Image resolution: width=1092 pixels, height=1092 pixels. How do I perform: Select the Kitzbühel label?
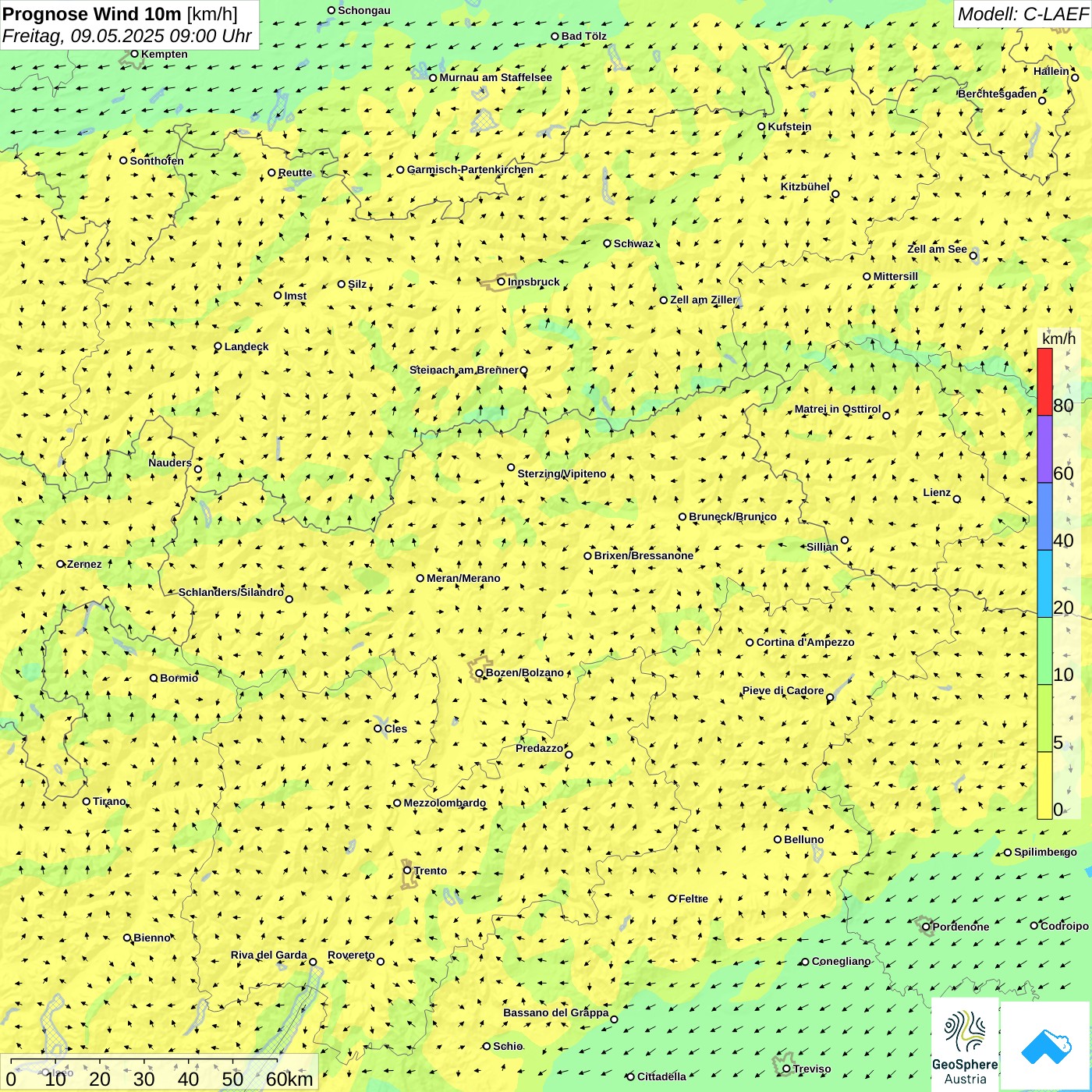(x=805, y=186)
